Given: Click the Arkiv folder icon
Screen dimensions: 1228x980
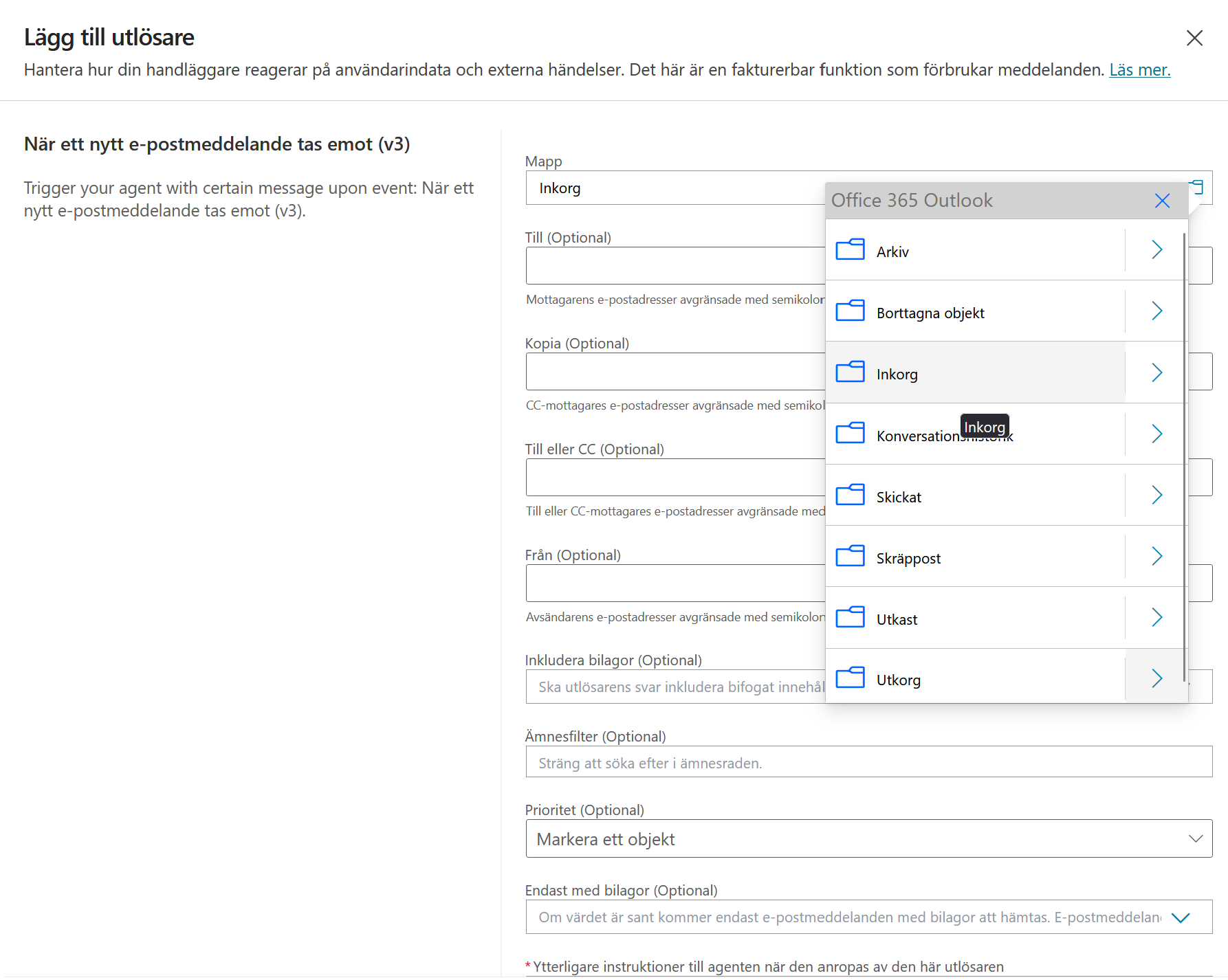Looking at the screenshot, I should tap(850, 249).
